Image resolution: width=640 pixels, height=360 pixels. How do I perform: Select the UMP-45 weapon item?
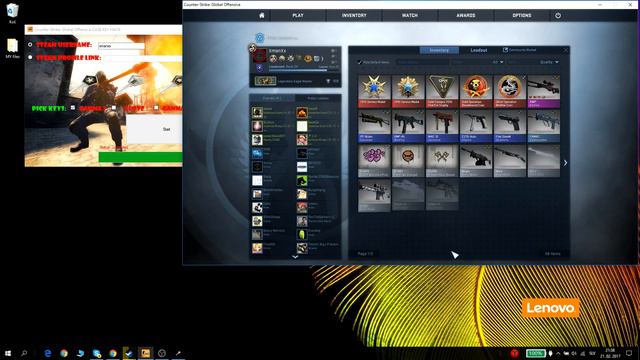click(x=408, y=126)
